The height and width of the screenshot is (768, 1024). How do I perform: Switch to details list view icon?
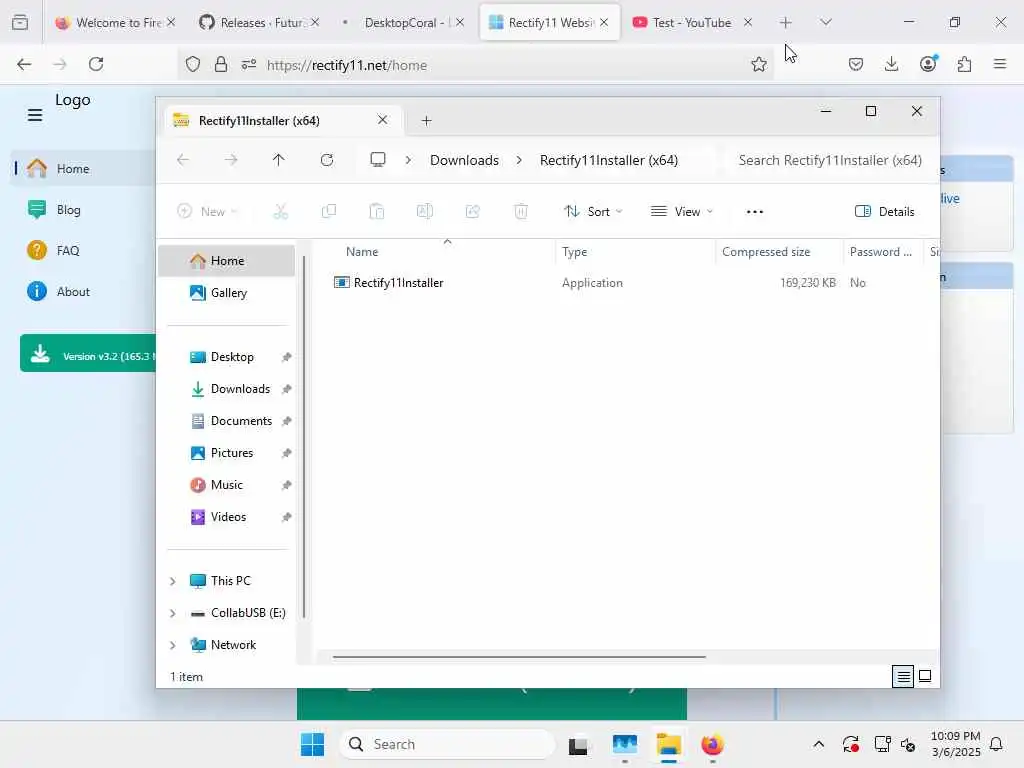tap(903, 677)
